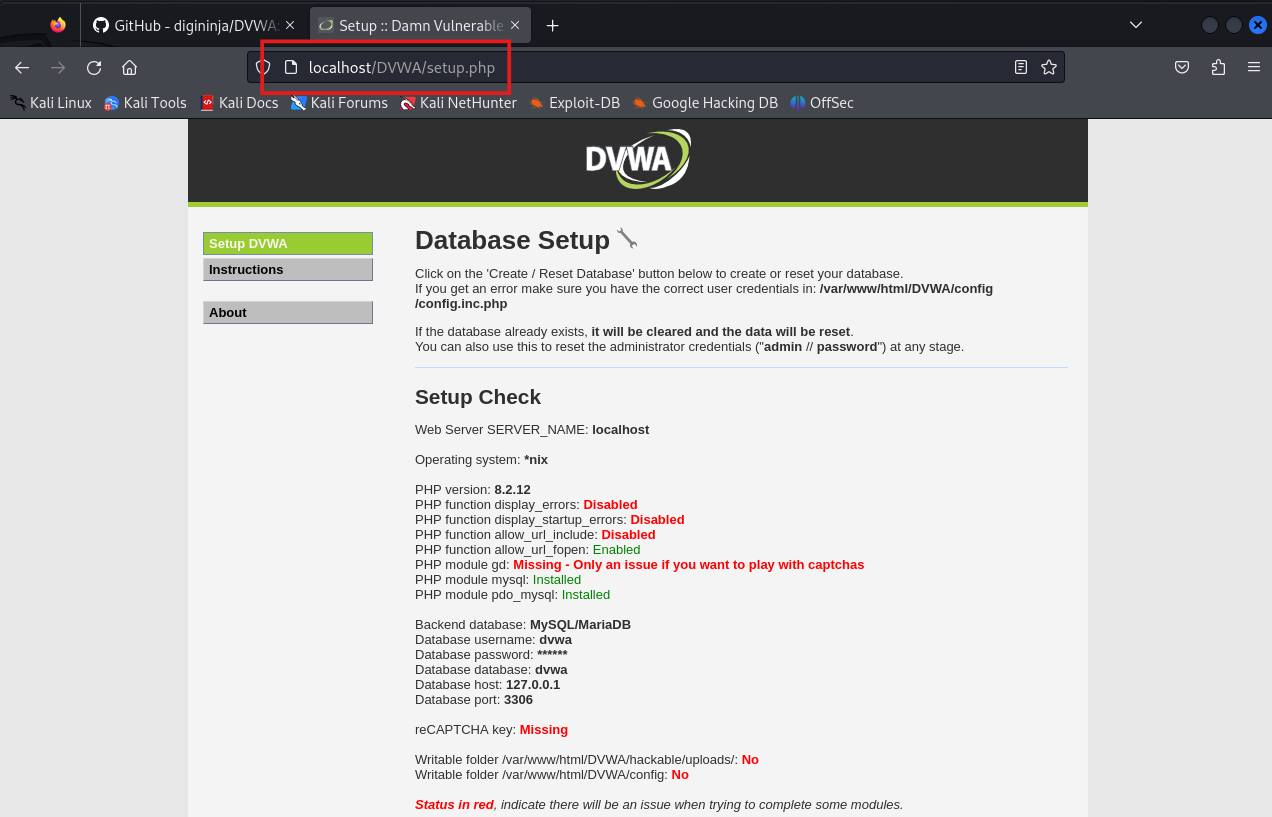Viewport: 1272px width, 817px height.
Task: Click allow_url_fopen Enabled status
Action: [616, 550]
